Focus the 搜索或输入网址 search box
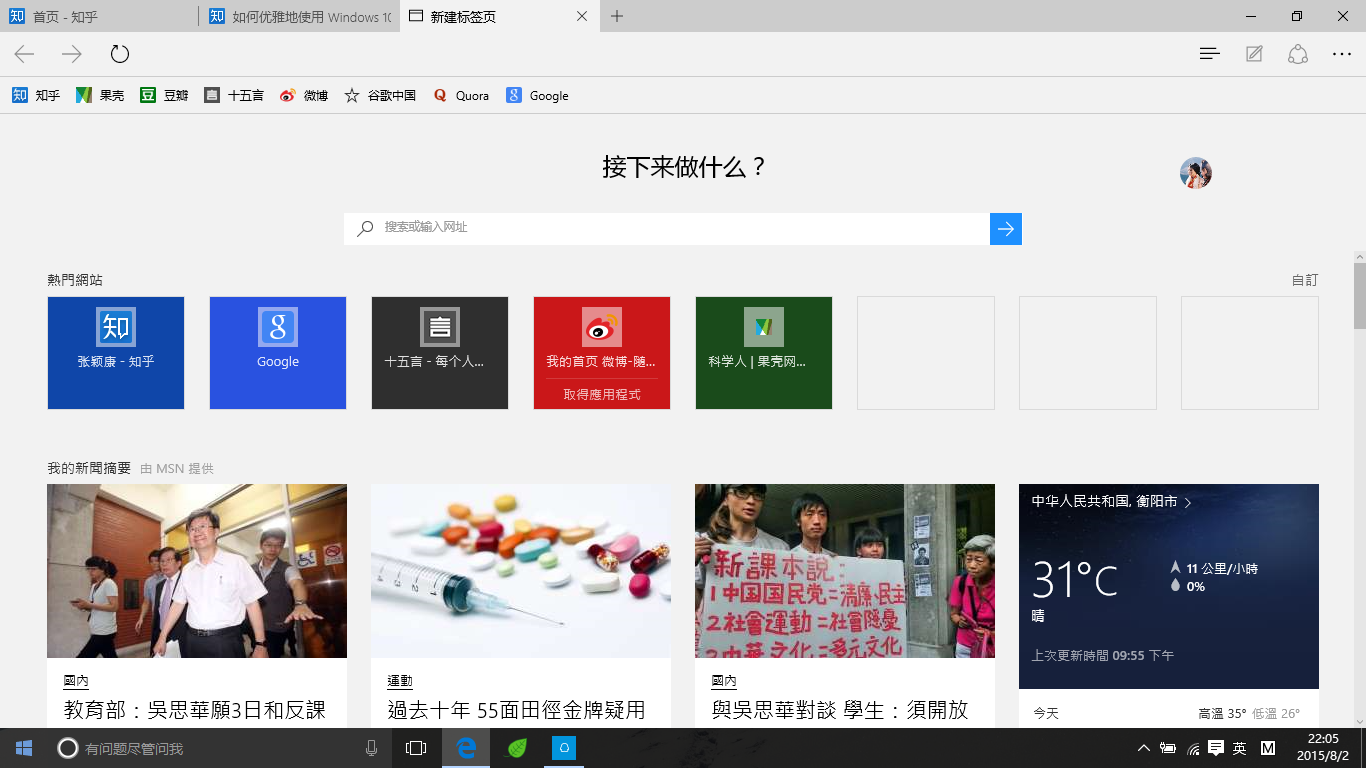1366x768 pixels. (667, 228)
